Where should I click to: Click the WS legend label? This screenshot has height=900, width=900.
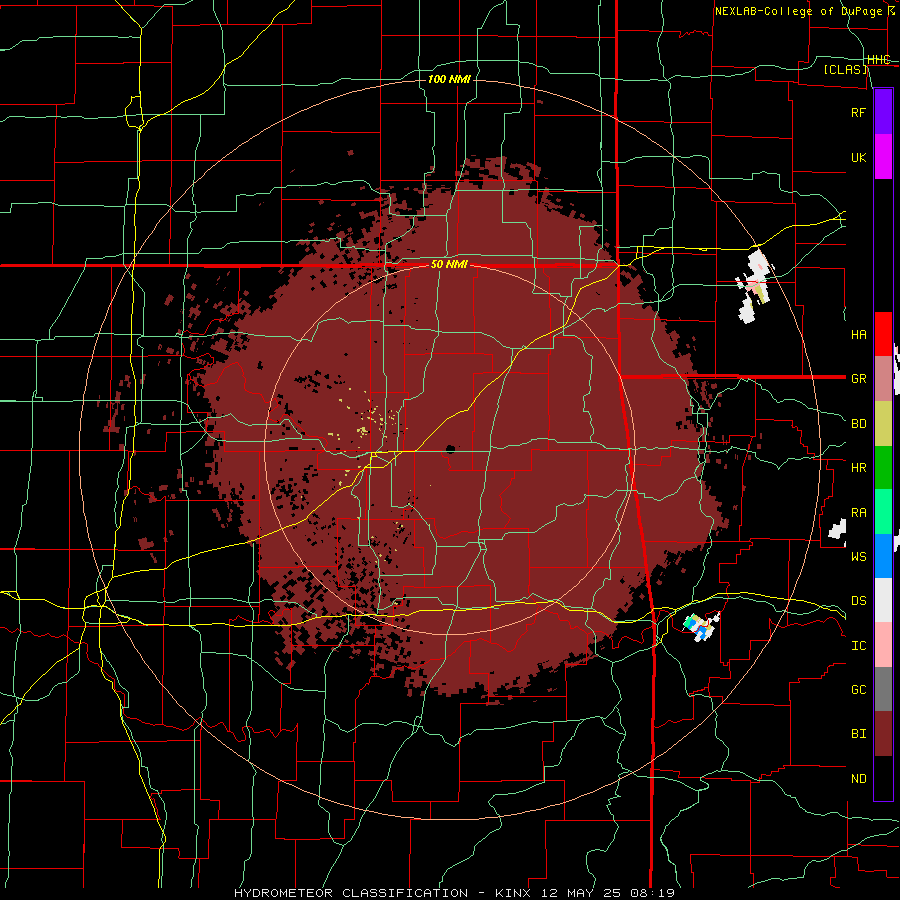click(858, 556)
